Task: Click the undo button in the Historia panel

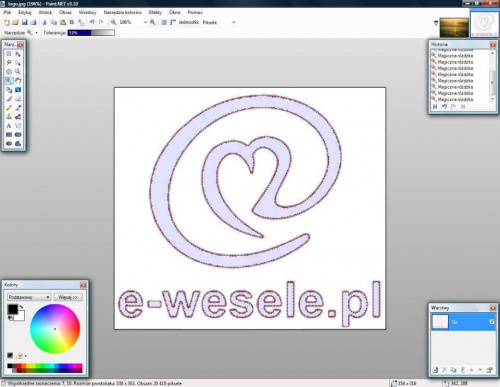Action: click(x=444, y=106)
